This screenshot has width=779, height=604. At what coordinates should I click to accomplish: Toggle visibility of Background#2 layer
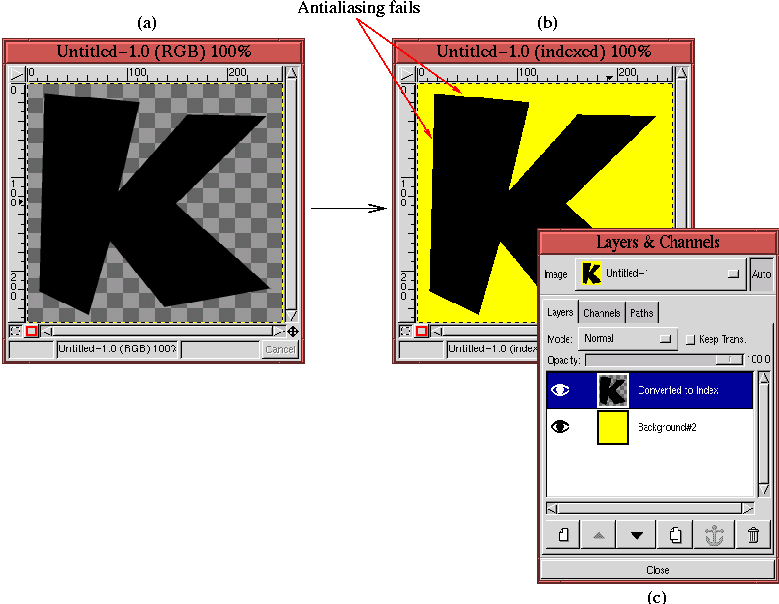pyautogui.click(x=561, y=427)
